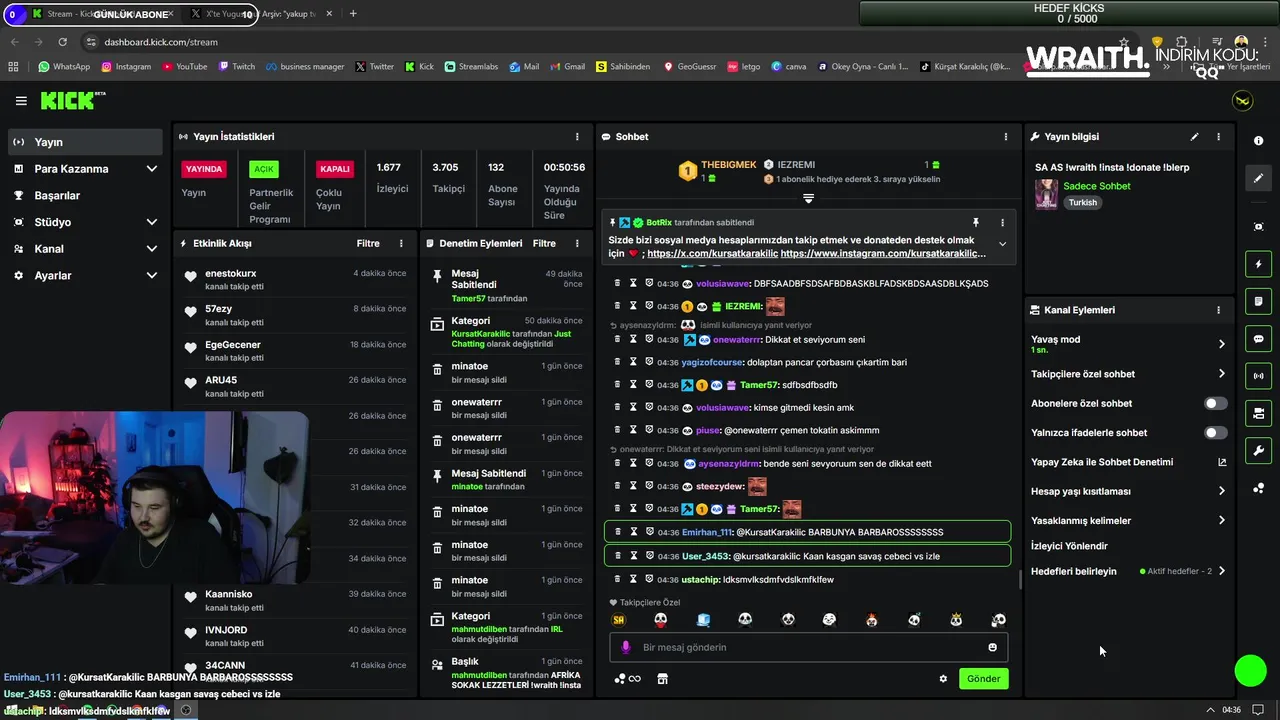Click the broadcast signal icon in right sidebar

click(x=1259, y=376)
